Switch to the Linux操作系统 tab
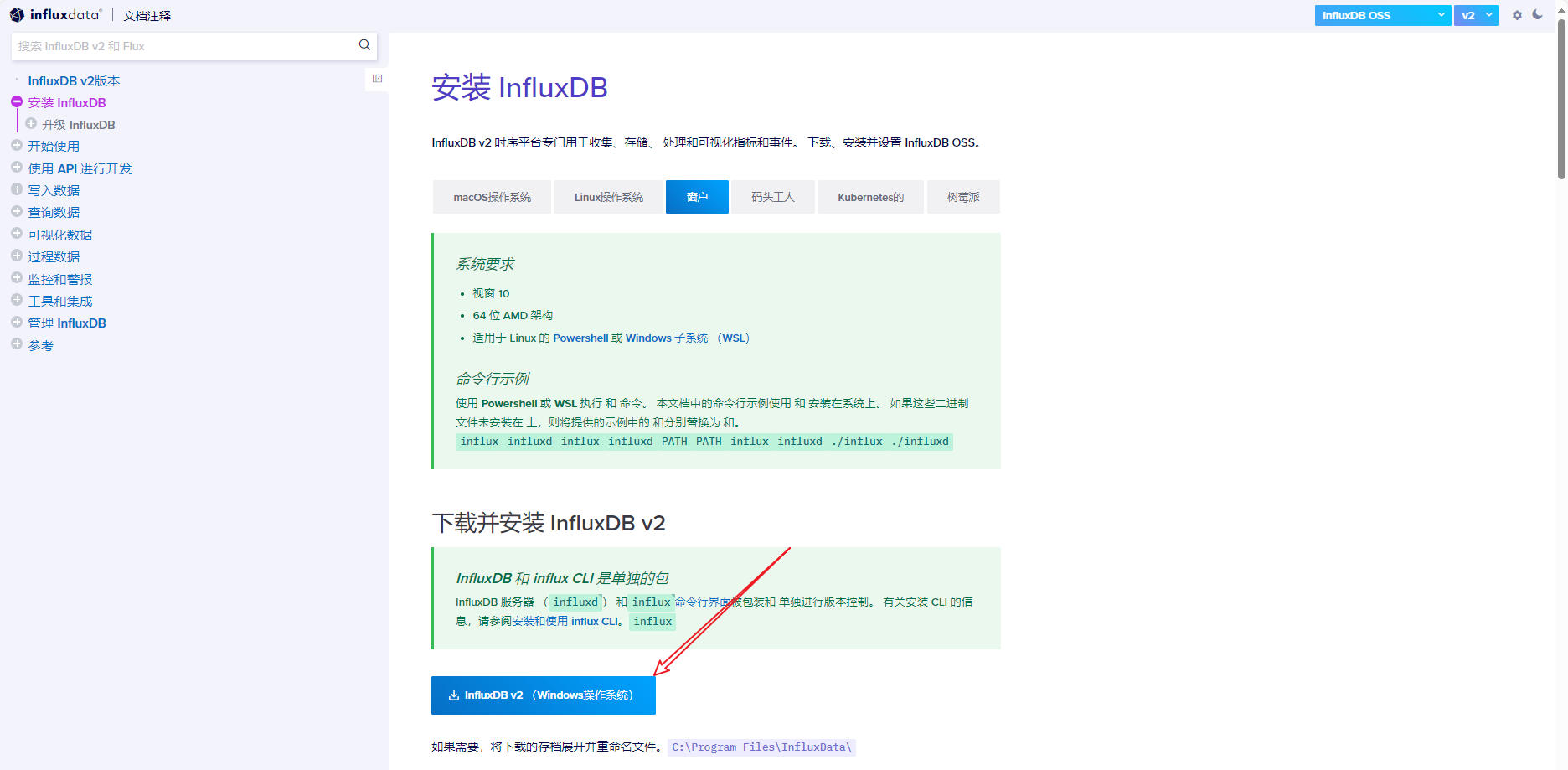This screenshot has height=770, width=1568. click(609, 197)
